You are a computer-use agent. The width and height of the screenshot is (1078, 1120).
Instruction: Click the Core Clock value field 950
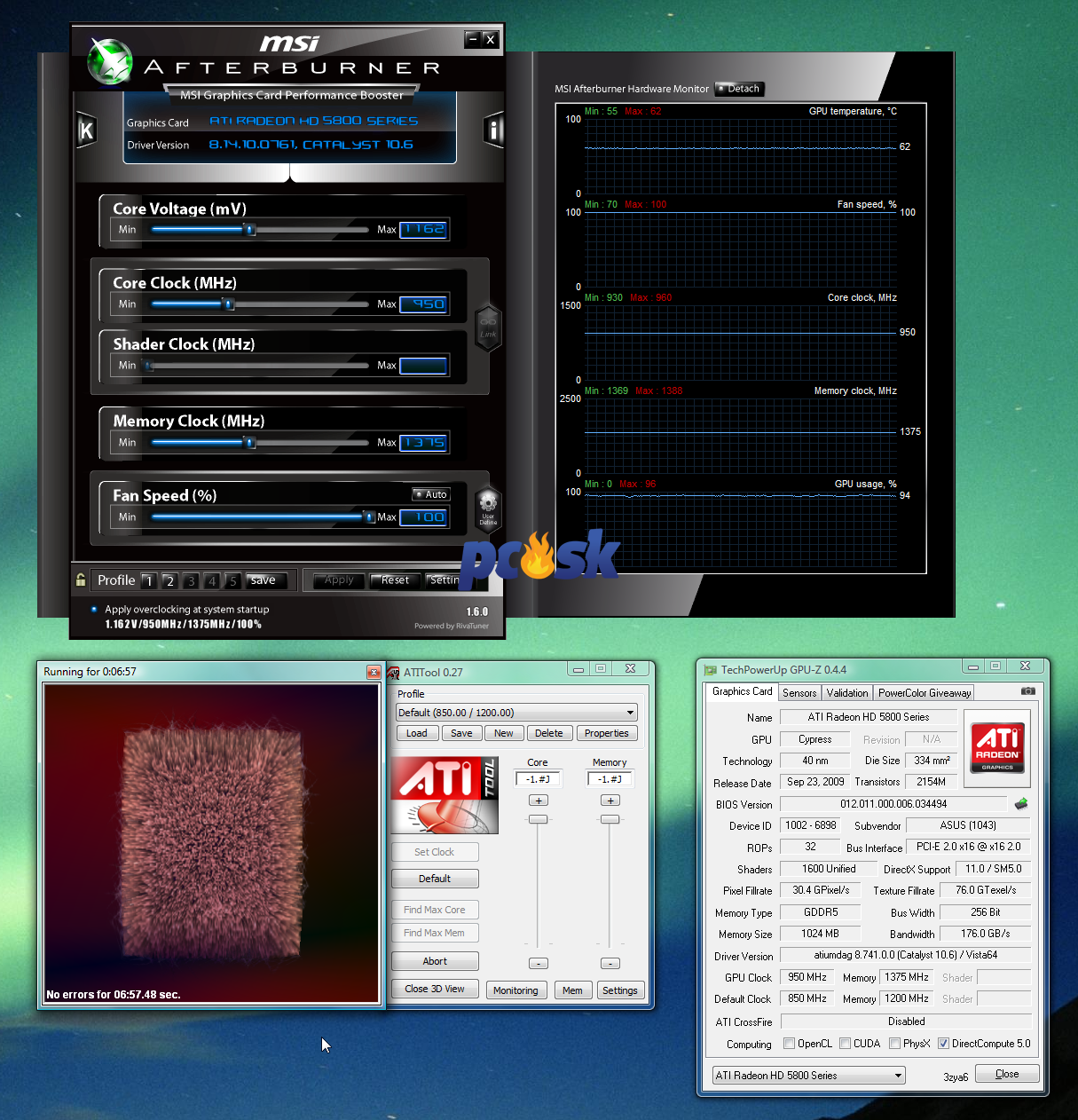click(x=423, y=304)
